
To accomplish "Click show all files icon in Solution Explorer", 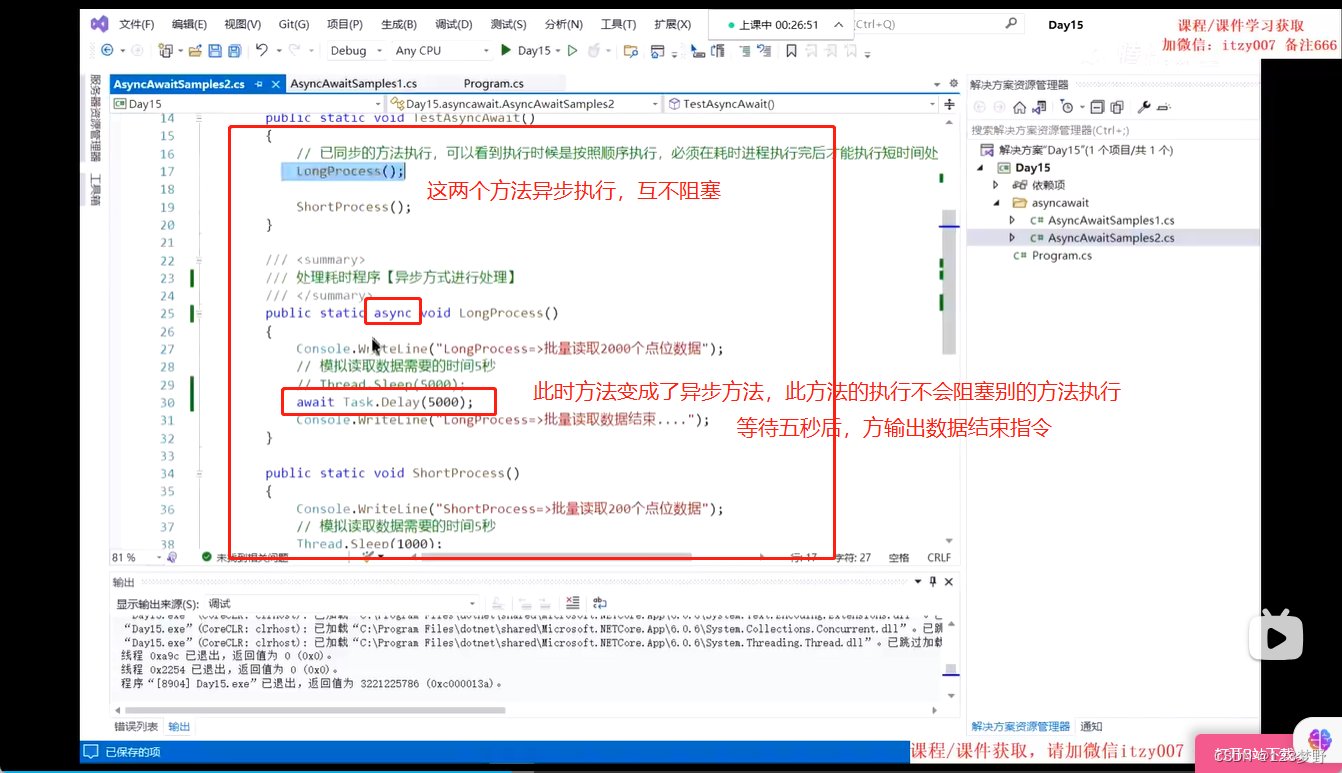I will tap(1117, 107).
